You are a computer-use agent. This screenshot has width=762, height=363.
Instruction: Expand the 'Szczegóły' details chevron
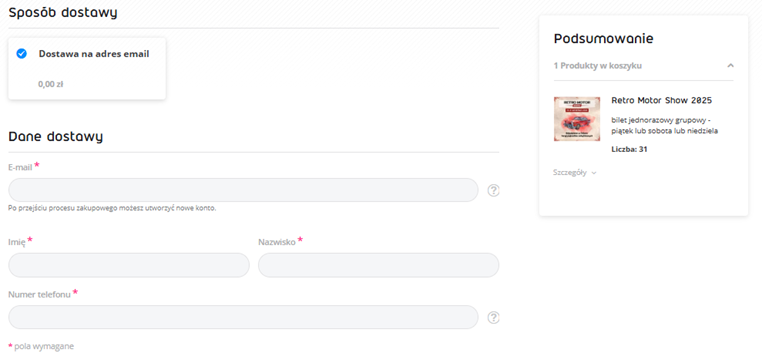point(594,173)
